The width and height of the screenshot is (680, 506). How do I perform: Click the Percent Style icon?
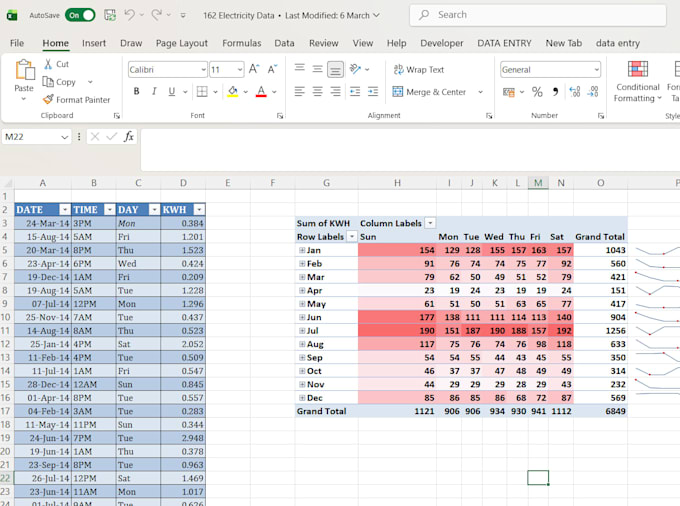pos(537,92)
